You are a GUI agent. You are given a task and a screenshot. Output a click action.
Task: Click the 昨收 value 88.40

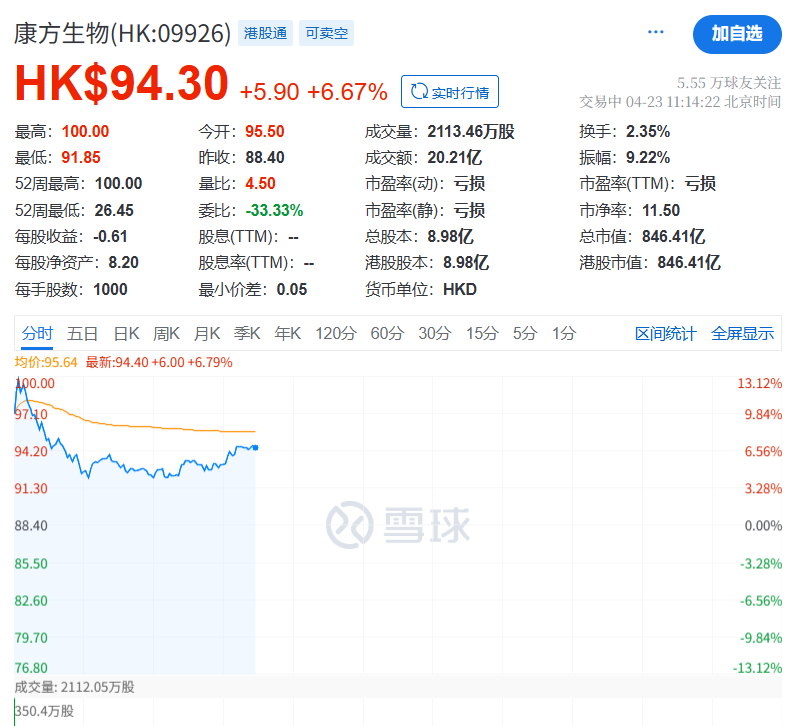point(265,157)
